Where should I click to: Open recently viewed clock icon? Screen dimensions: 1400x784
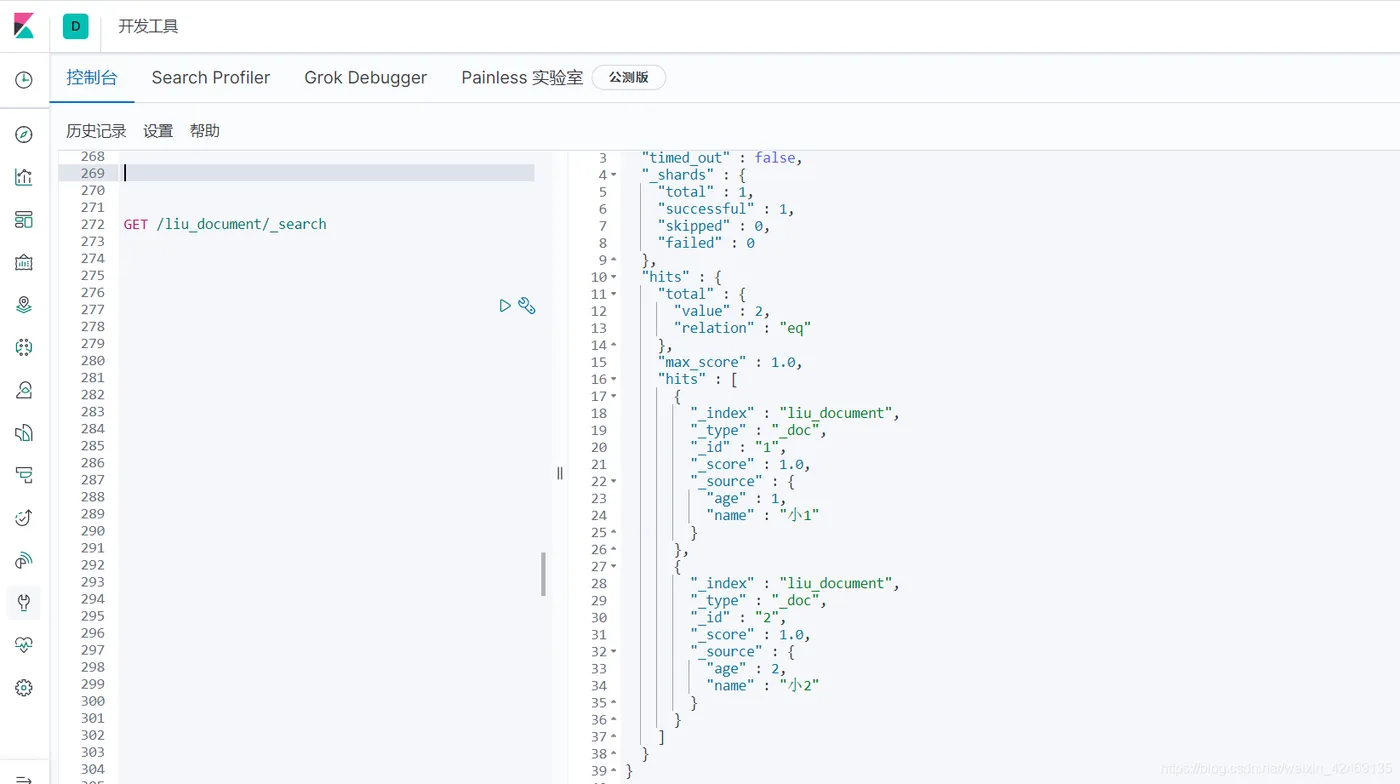point(24,80)
